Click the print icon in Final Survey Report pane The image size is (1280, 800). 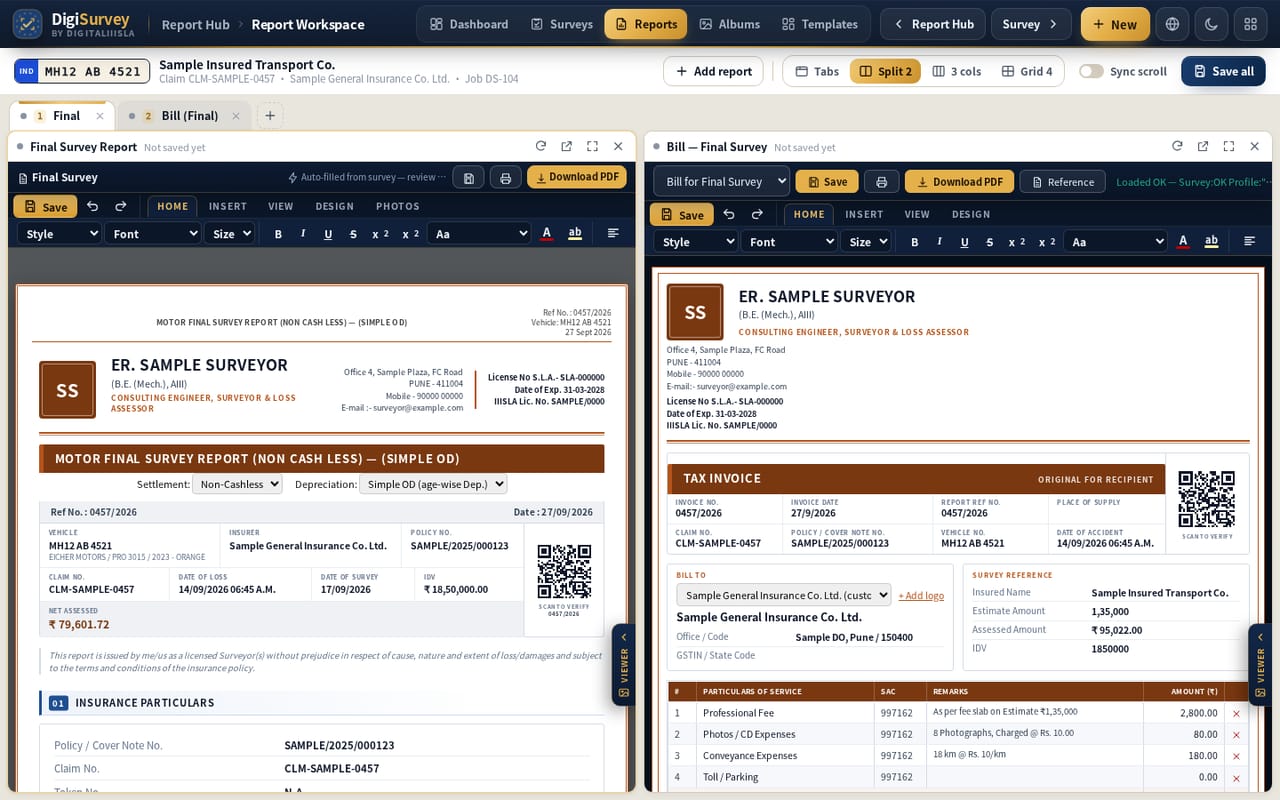(x=505, y=178)
